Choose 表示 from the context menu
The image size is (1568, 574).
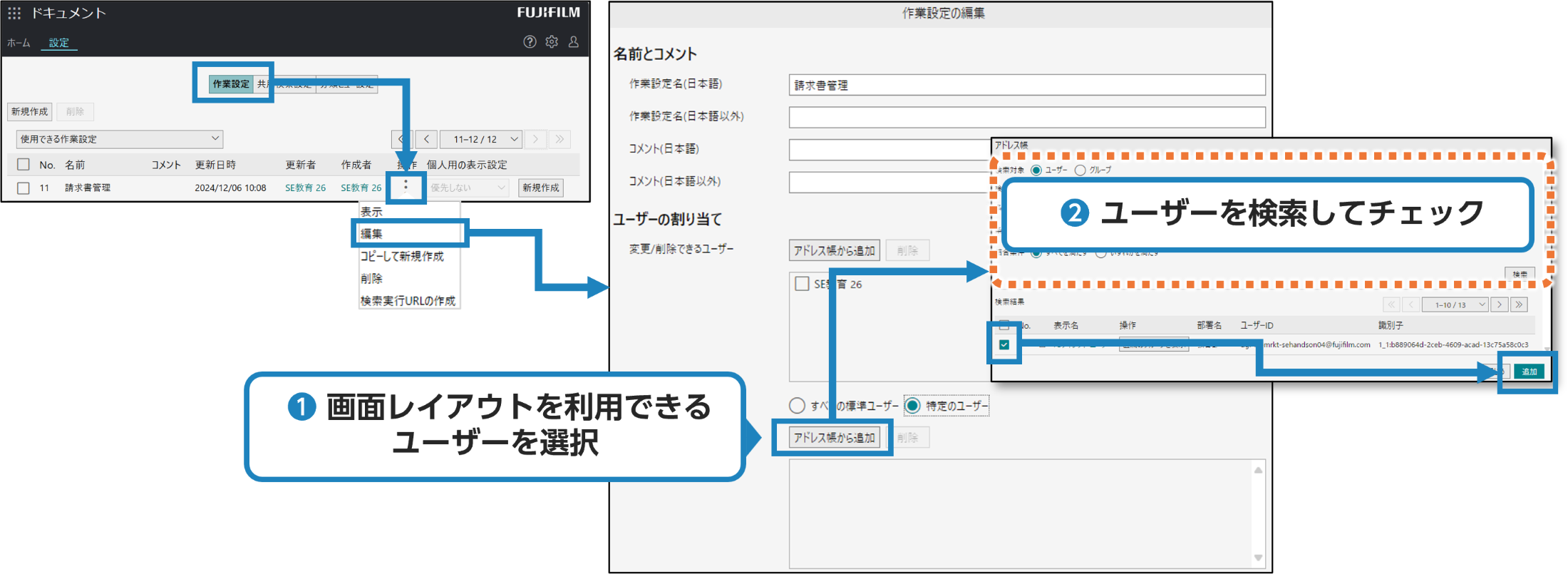pyautogui.click(x=371, y=212)
